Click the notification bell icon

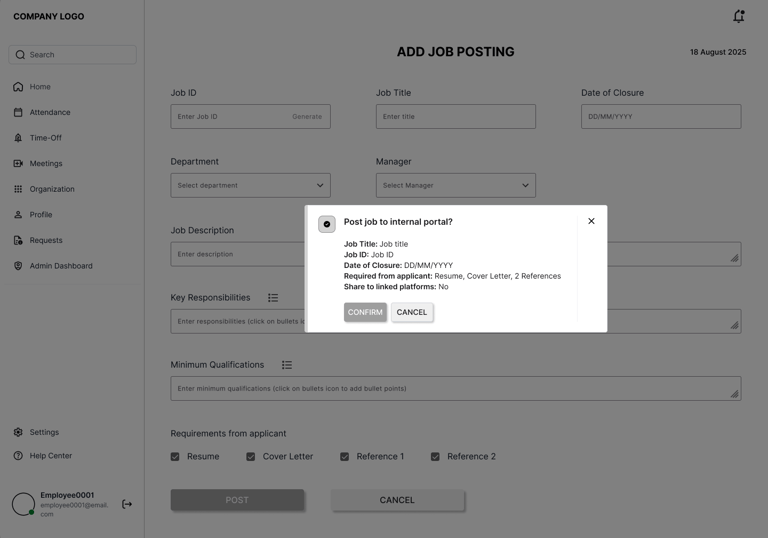738,16
